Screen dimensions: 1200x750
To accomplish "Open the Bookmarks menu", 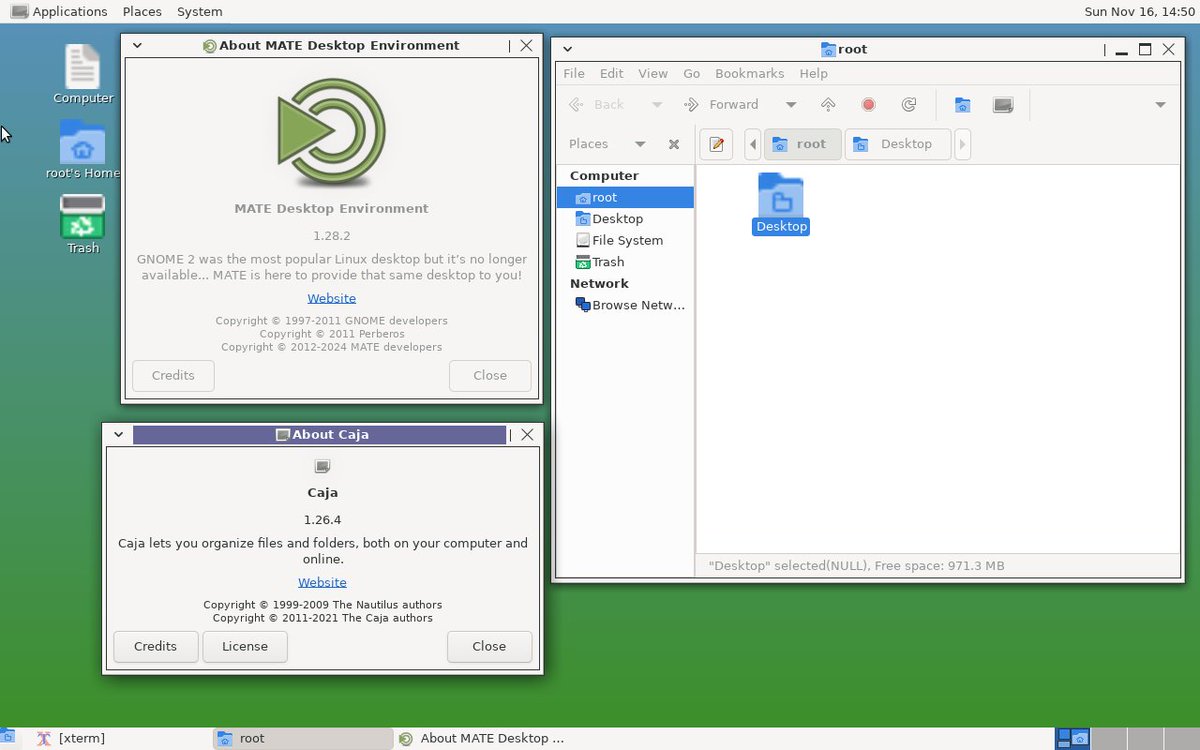I will pyautogui.click(x=750, y=74).
